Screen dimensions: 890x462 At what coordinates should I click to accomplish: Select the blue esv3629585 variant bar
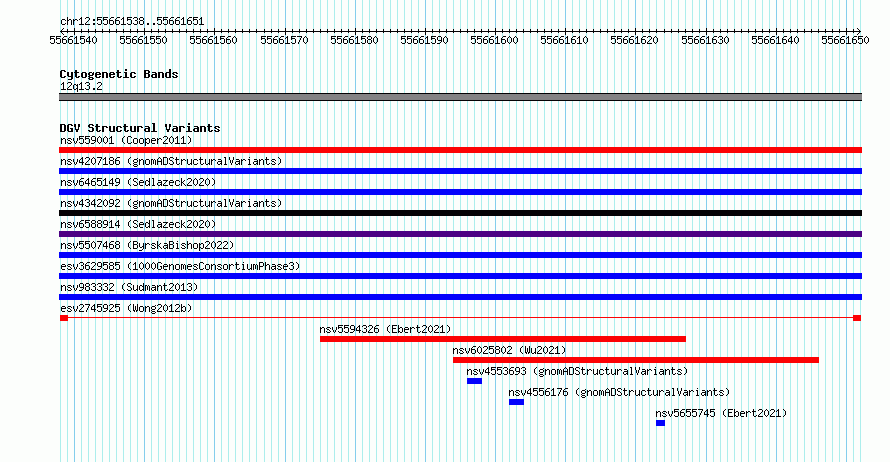pos(460,276)
